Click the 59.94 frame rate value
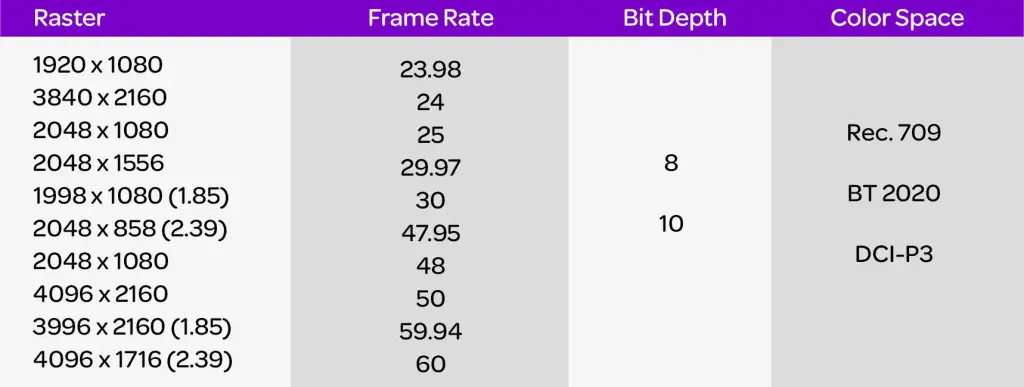The height and width of the screenshot is (387, 1024). [x=430, y=332]
